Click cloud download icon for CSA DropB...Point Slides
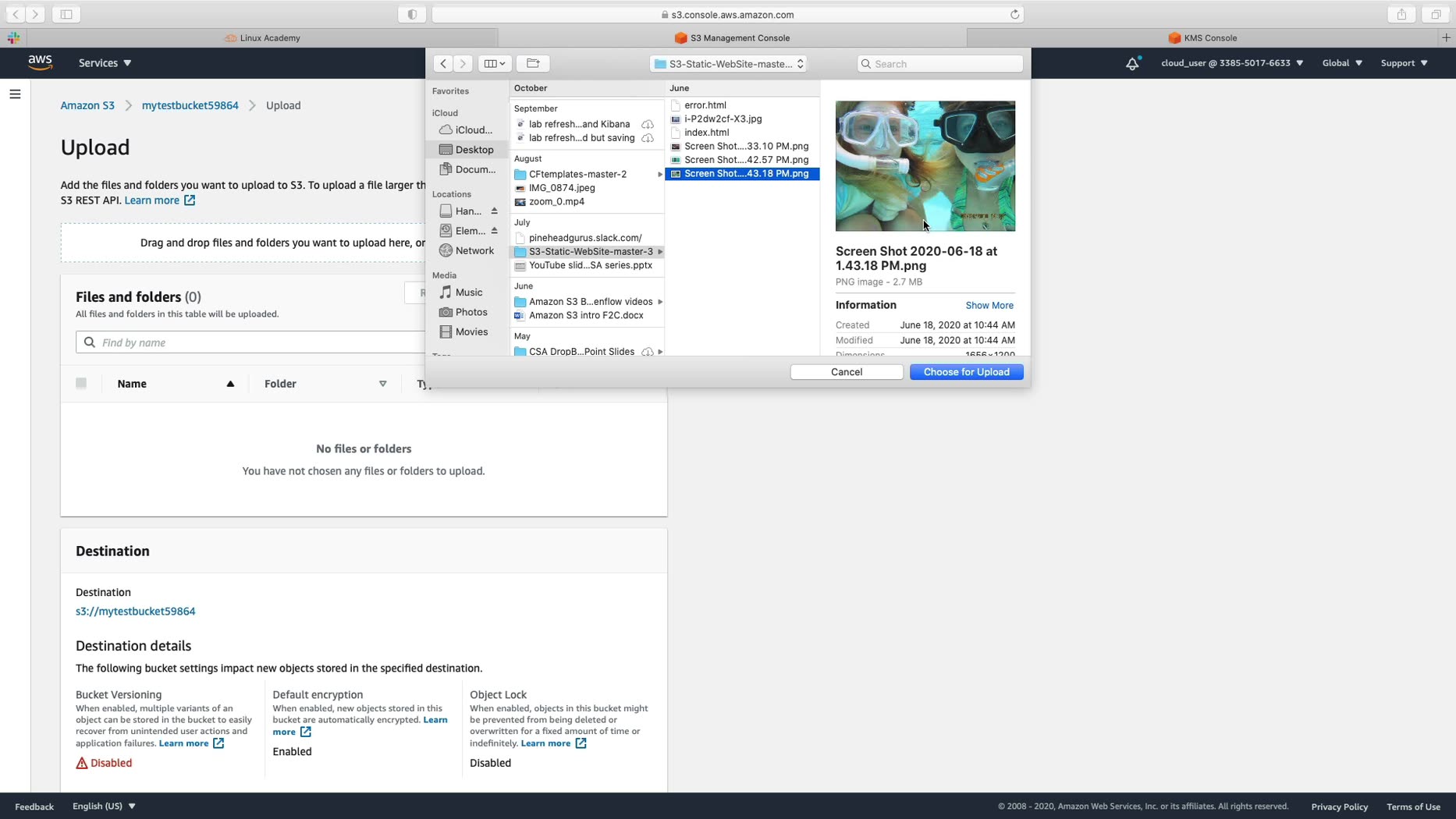This screenshot has height=819, width=1456. tap(648, 352)
